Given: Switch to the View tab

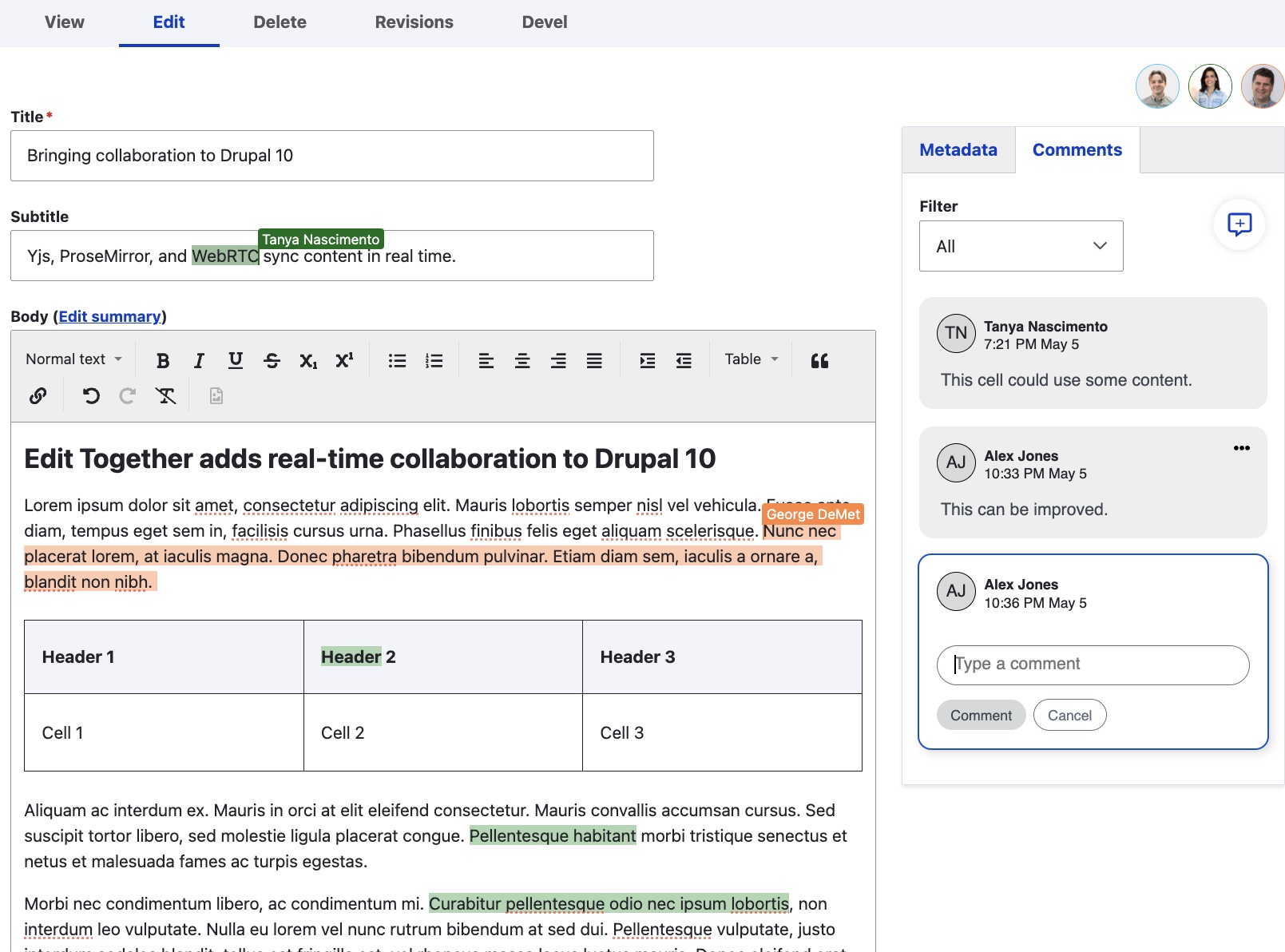Looking at the screenshot, I should 65,22.
